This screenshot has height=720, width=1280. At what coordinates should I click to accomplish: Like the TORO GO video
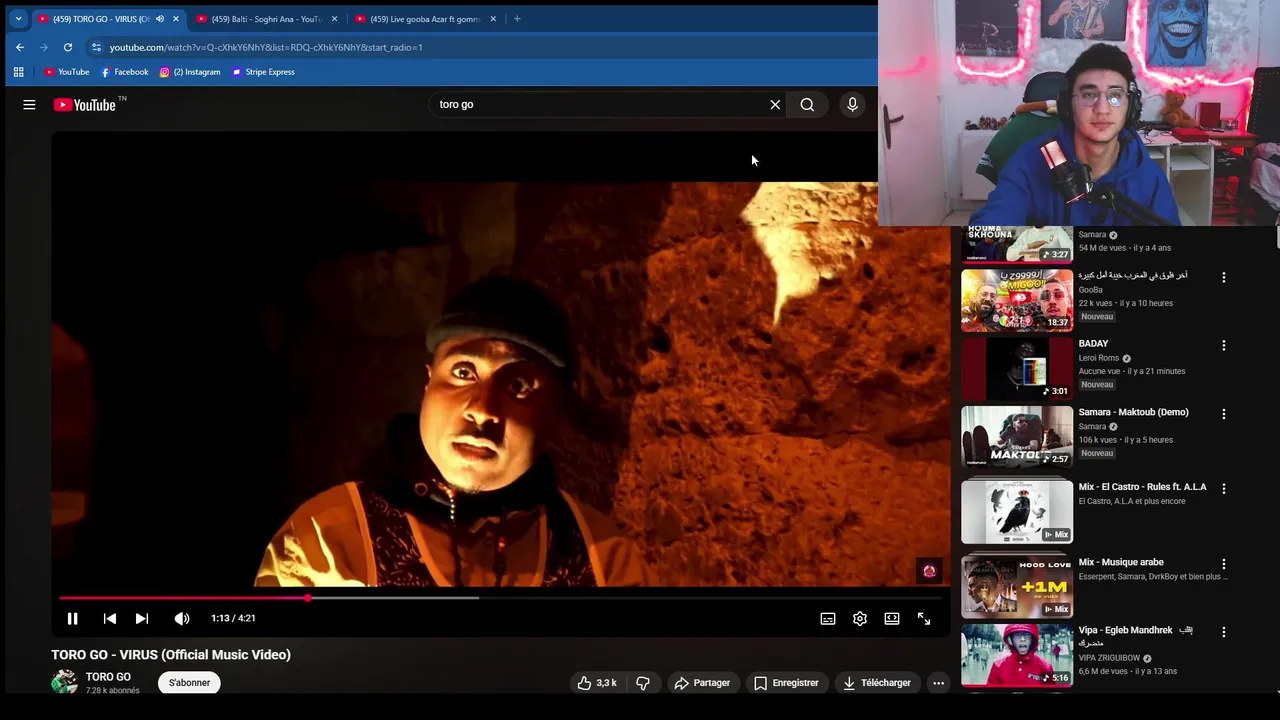pyautogui.click(x=597, y=683)
